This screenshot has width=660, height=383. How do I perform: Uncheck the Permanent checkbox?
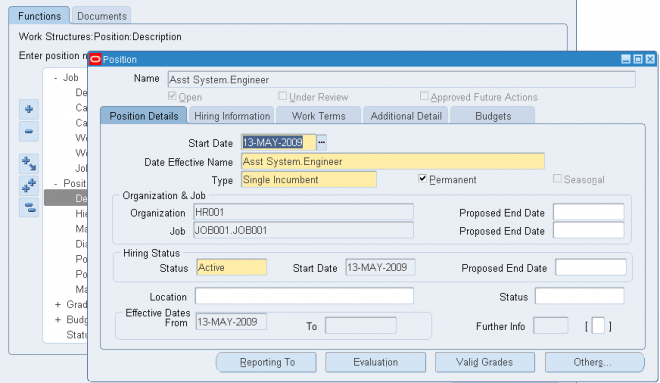click(423, 179)
